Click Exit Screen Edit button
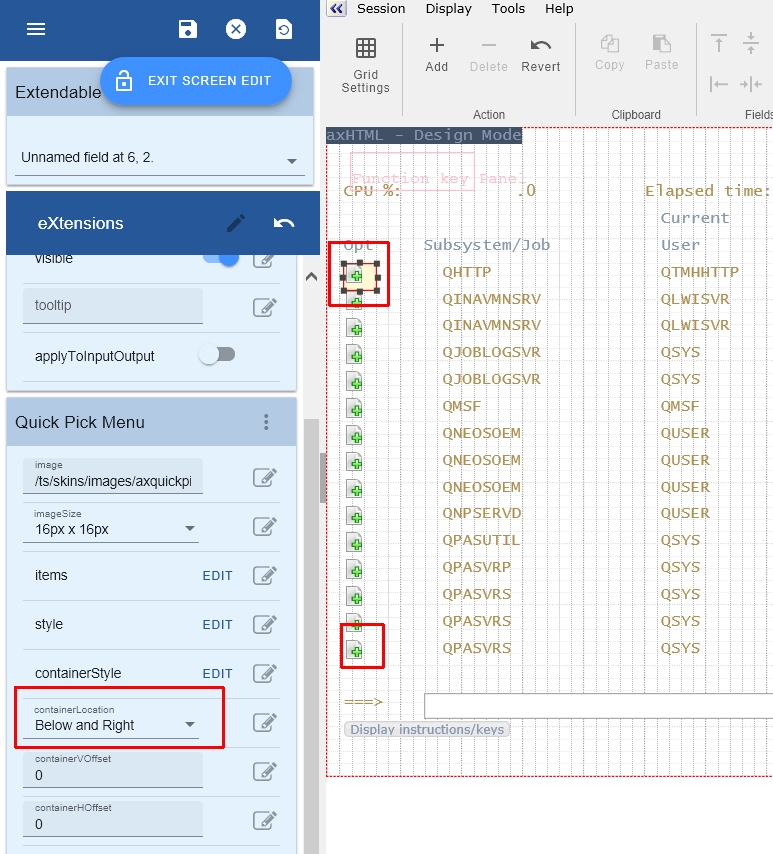The height and width of the screenshot is (854, 773). point(195,81)
